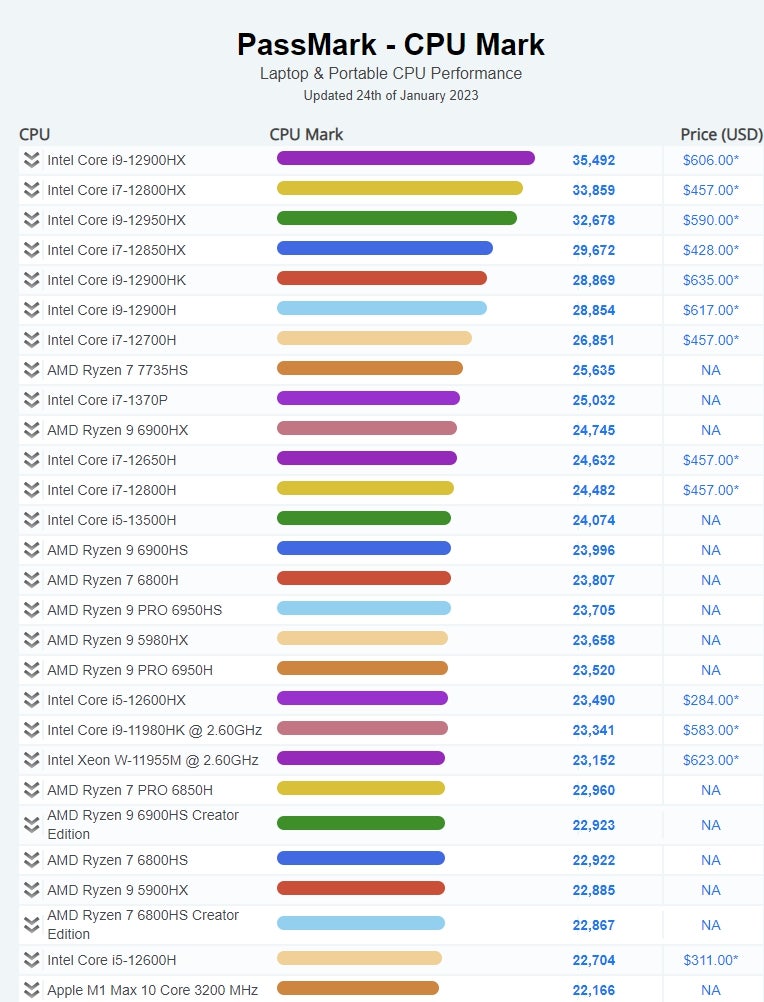This screenshot has width=764, height=1002.
Task: Click the light blue bar for i9-12900H
Action: [382, 308]
